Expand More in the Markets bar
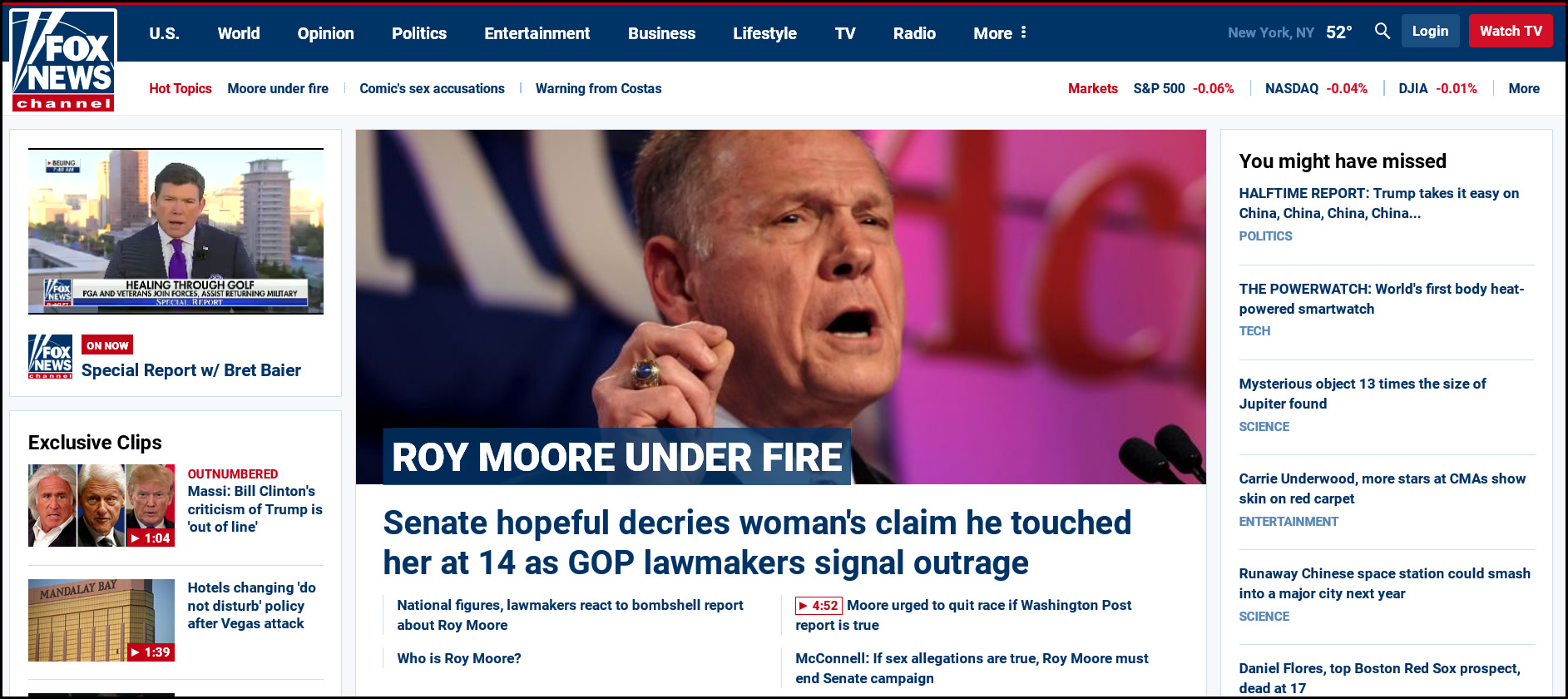The width and height of the screenshot is (1568, 699). pyautogui.click(x=1524, y=88)
